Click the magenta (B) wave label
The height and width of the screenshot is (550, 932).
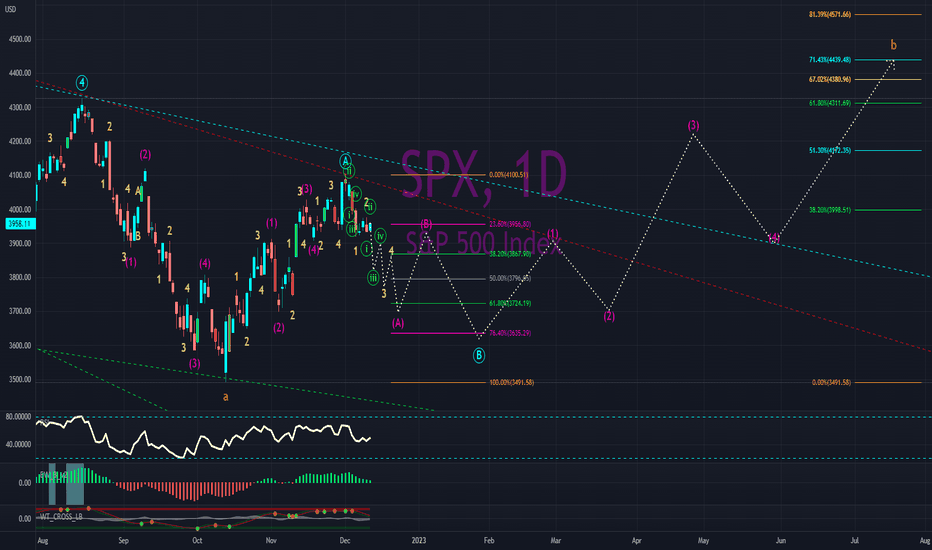pos(426,224)
